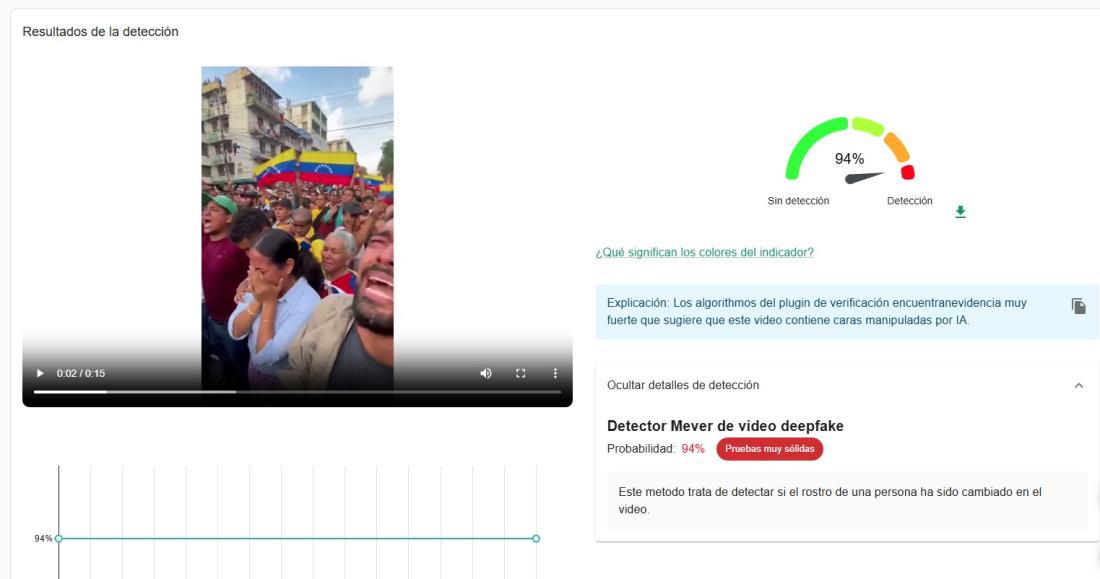Click the red segment of the gauge
Viewport: 1100px width, 579px height.
tap(908, 172)
